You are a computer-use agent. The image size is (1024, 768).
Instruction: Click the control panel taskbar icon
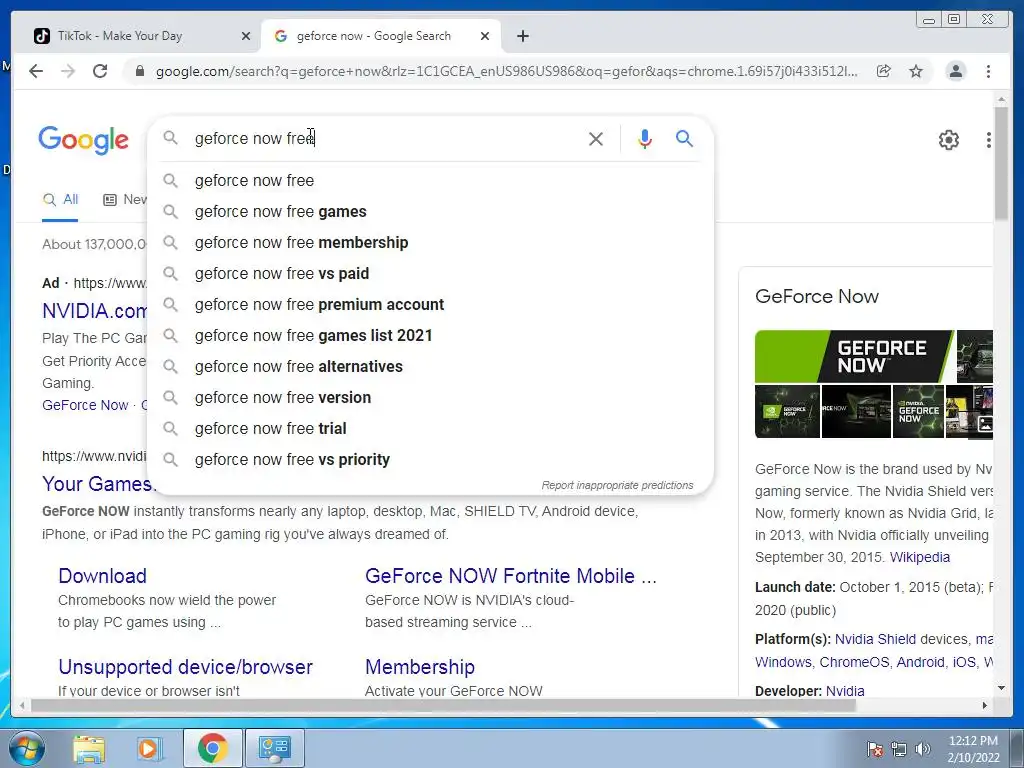tap(274, 748)
